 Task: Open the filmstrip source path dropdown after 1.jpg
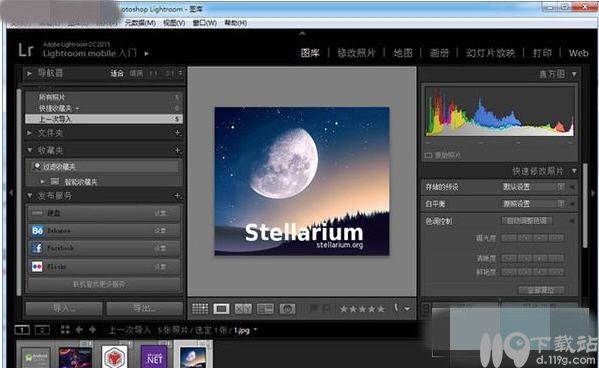coord(255,329)
